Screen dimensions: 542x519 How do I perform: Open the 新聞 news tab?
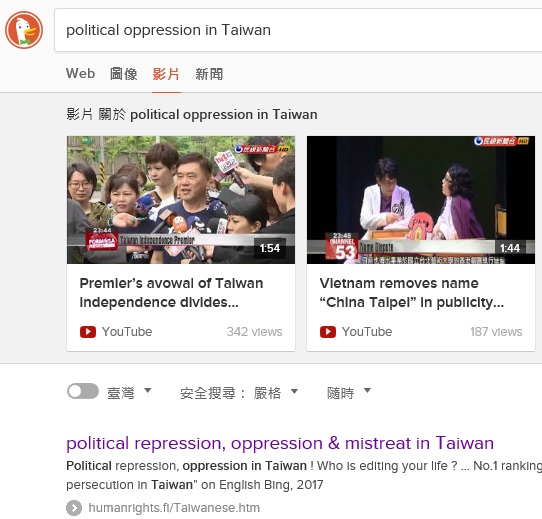point(209,74)
